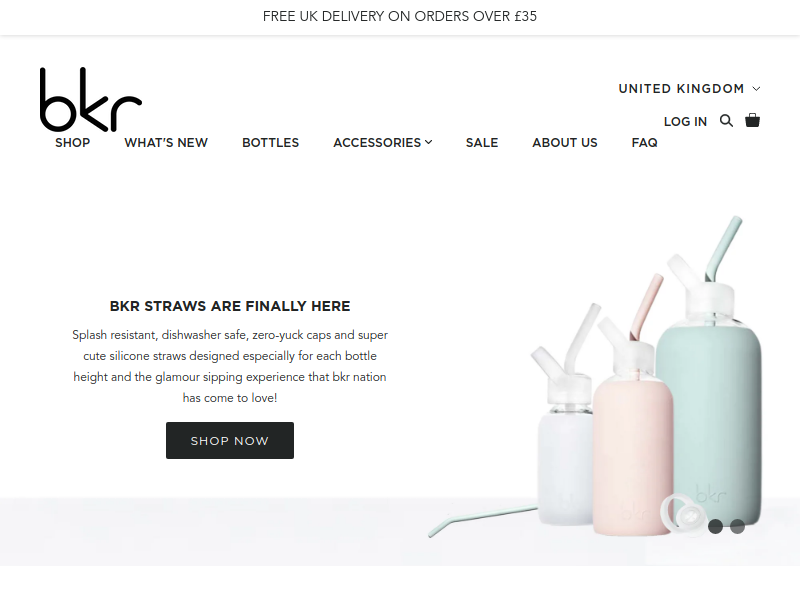Image resolution: width=800 pixels, height=600 pixels.
Task: Open the shopping bag cart icon
Action: [x=753, y=120]
